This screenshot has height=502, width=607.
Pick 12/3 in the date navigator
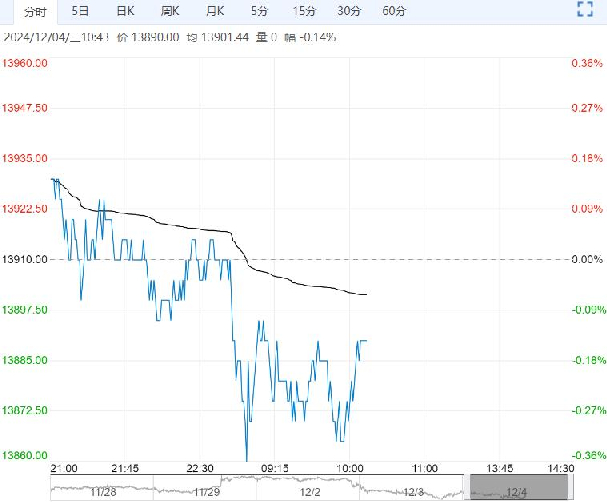pos(415,492)
